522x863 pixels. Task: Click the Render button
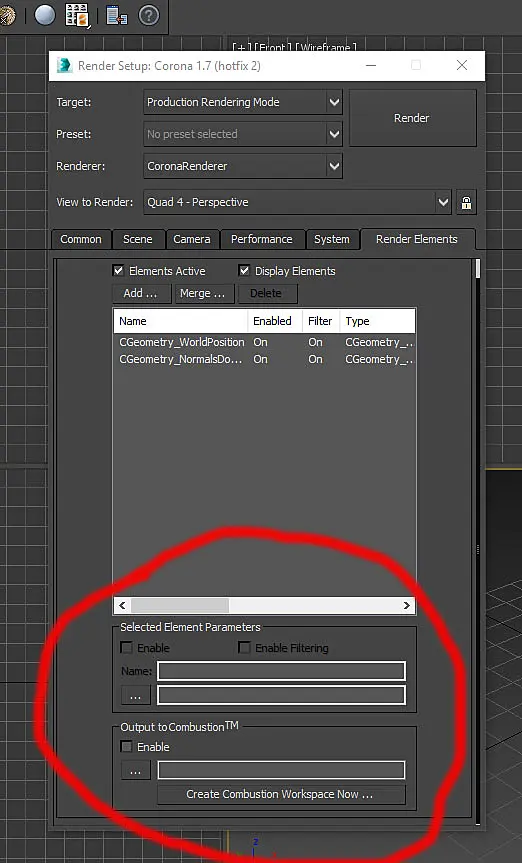412,118
